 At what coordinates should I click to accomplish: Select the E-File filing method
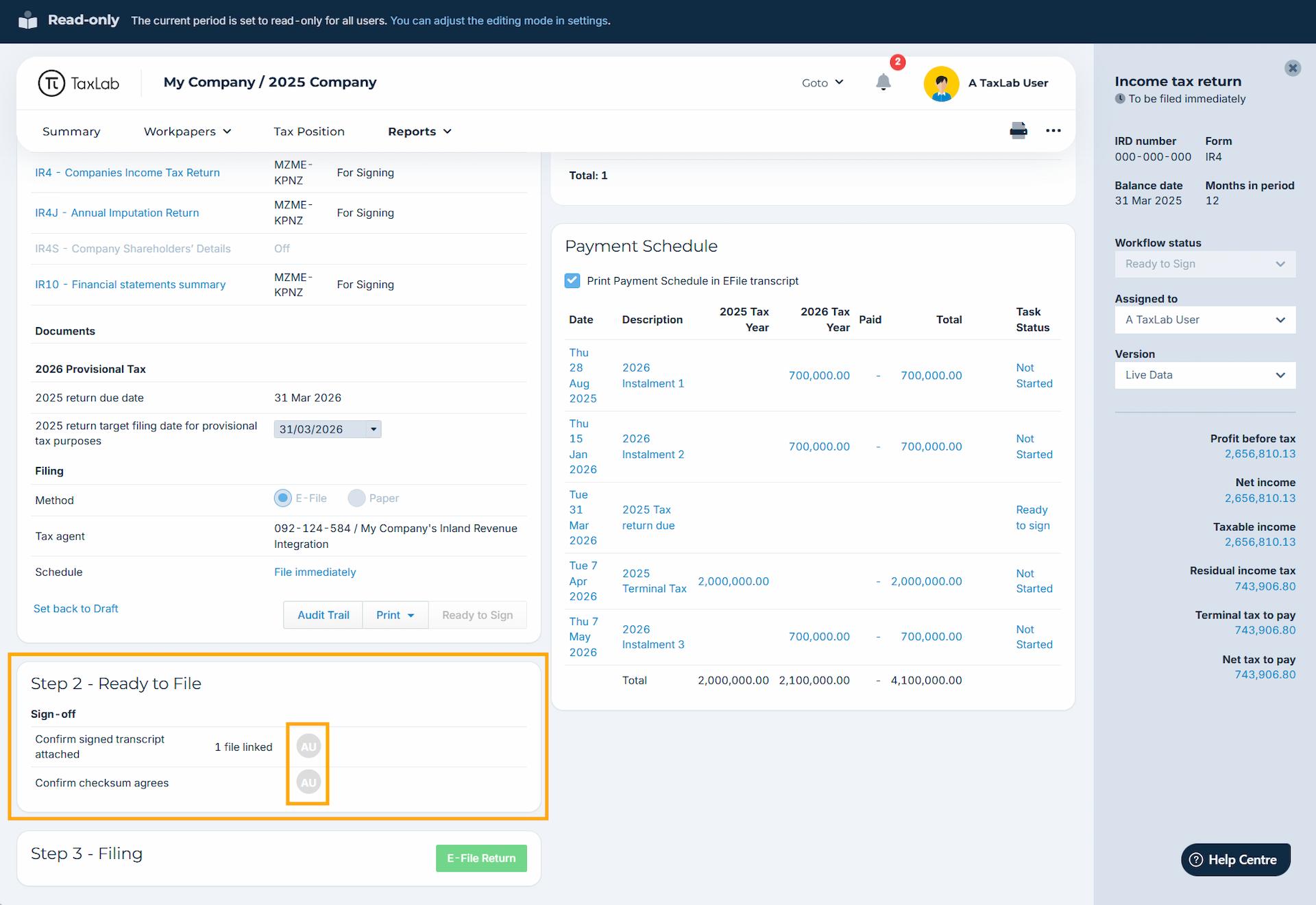282,498
